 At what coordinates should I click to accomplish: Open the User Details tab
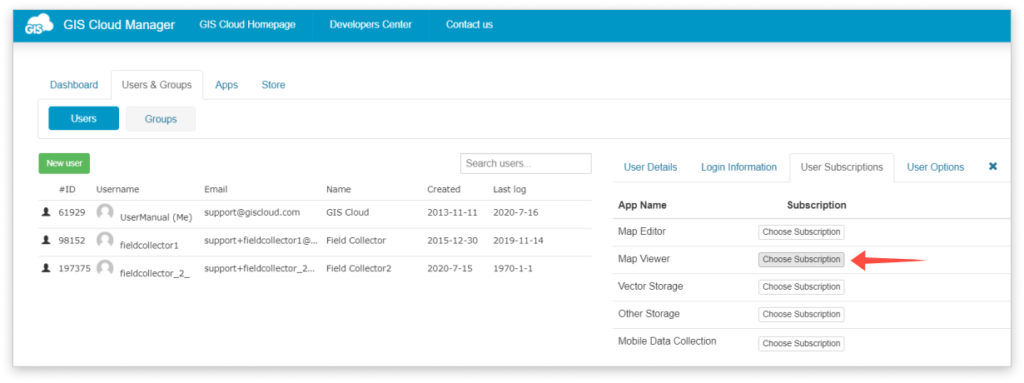pyautogui.click(x=650, y=167)
